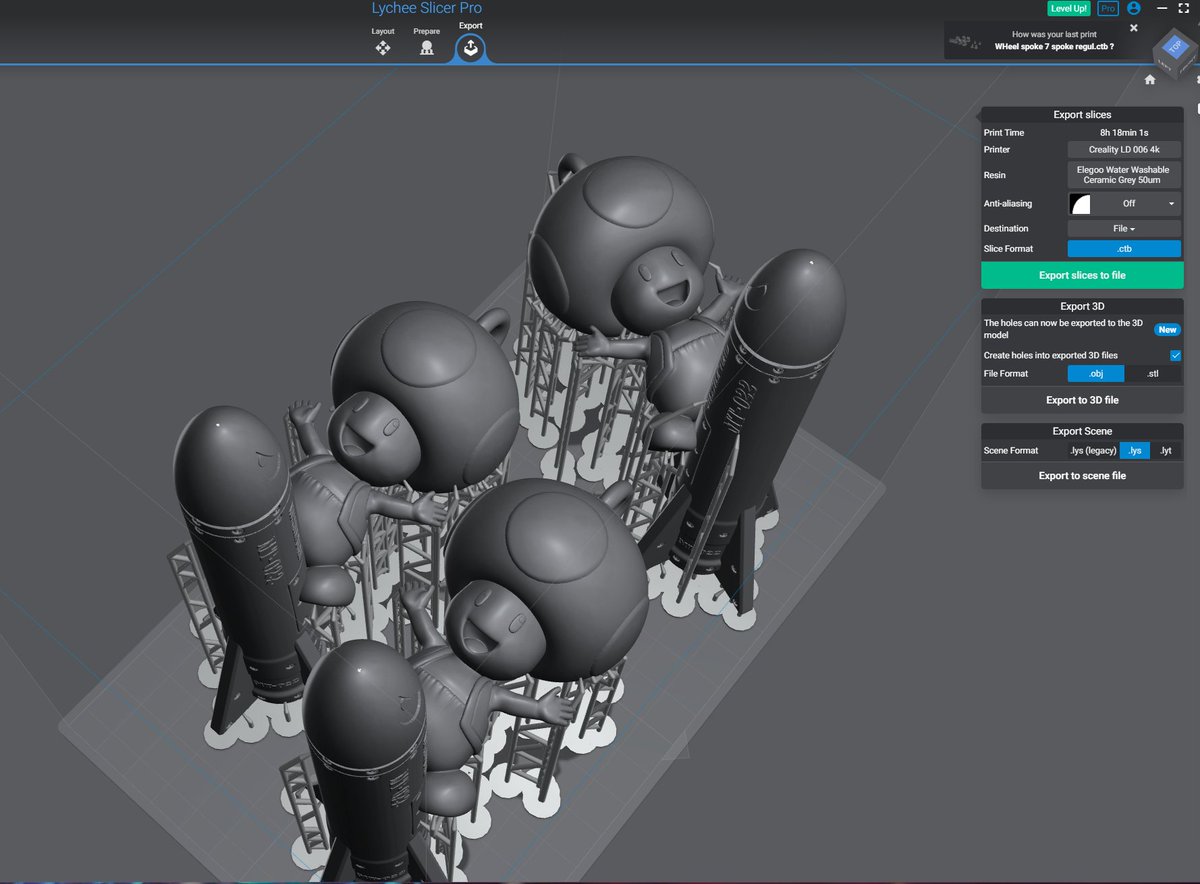The image size is (1200, 884).
Task: Click the Export slices panel header
Action: click(1082, 115)
